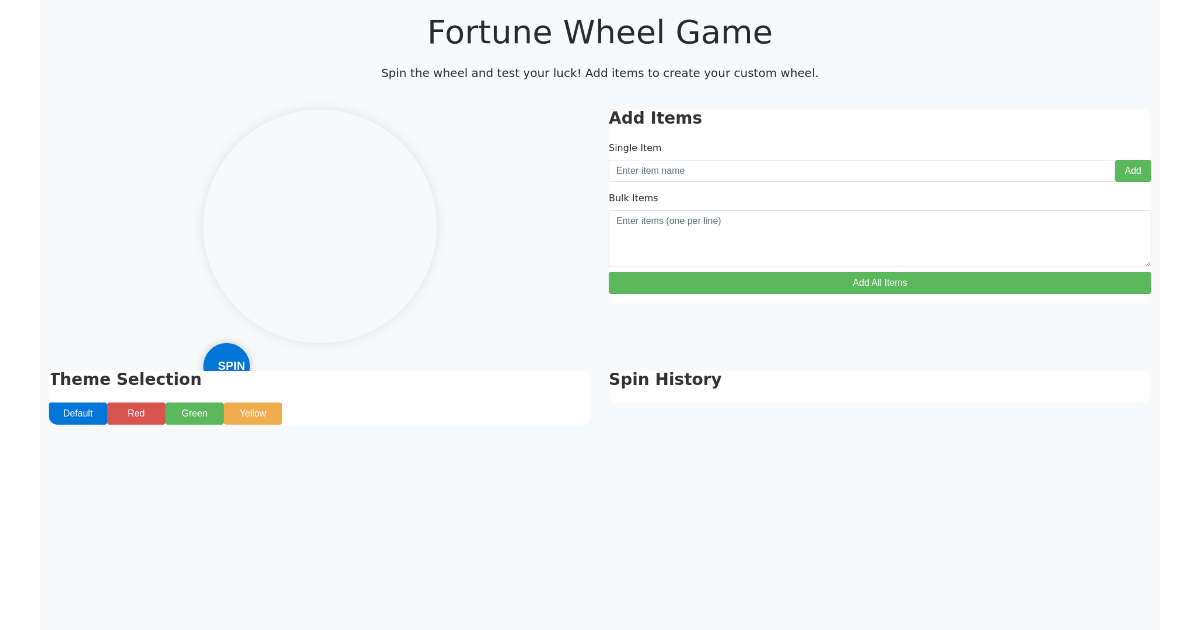
Task: Click the Theme Selection heading
Action: click(126, 379)
